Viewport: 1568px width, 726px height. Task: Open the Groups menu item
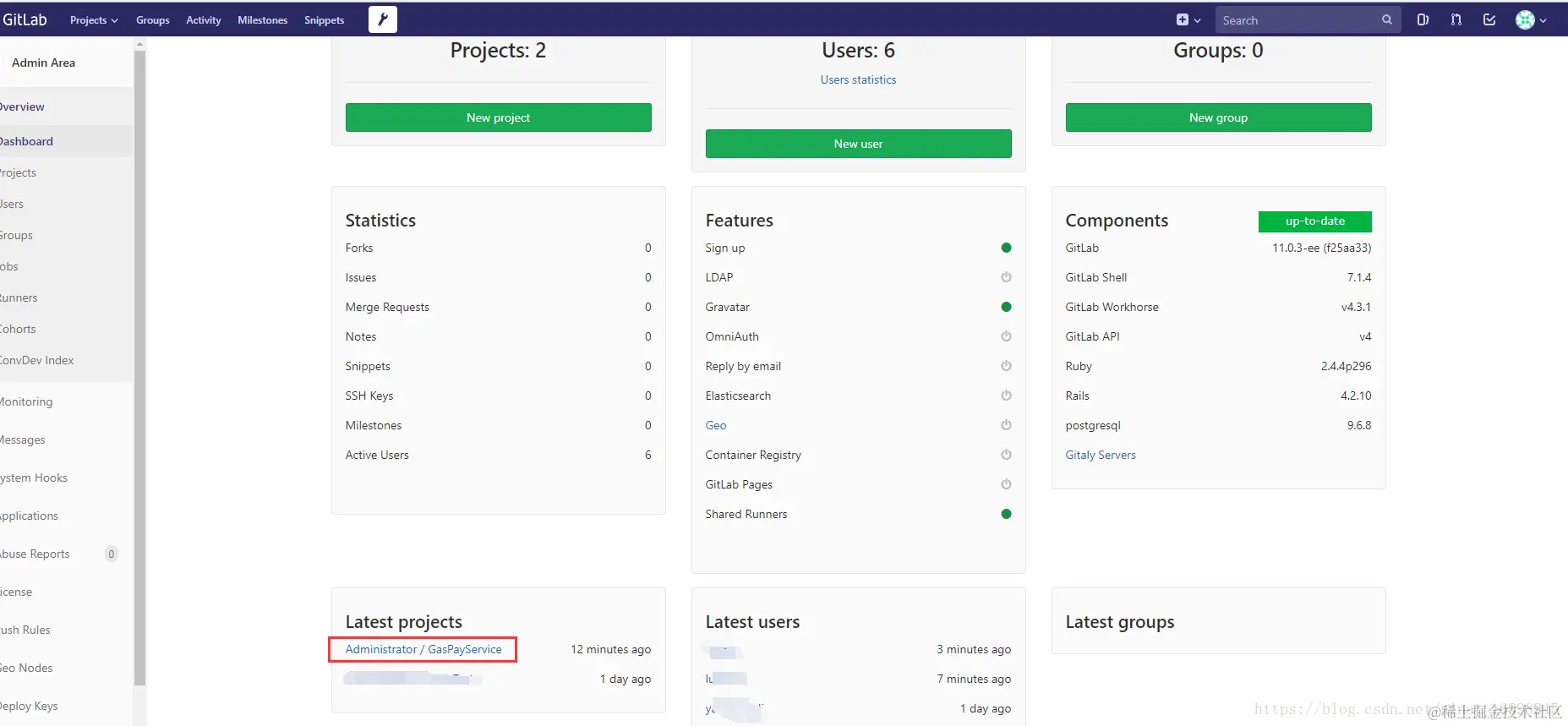(x=153, y=20)
